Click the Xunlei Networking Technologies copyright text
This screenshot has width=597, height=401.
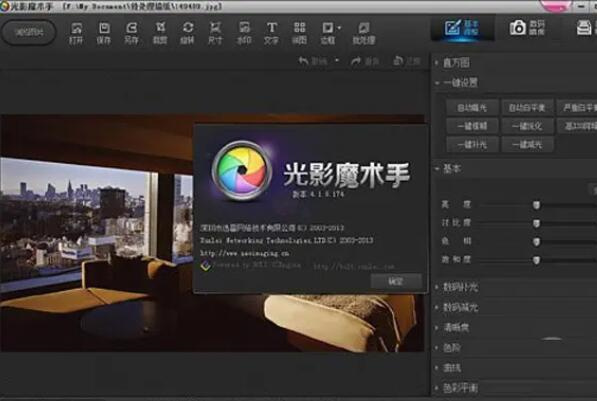coord(286,241)
